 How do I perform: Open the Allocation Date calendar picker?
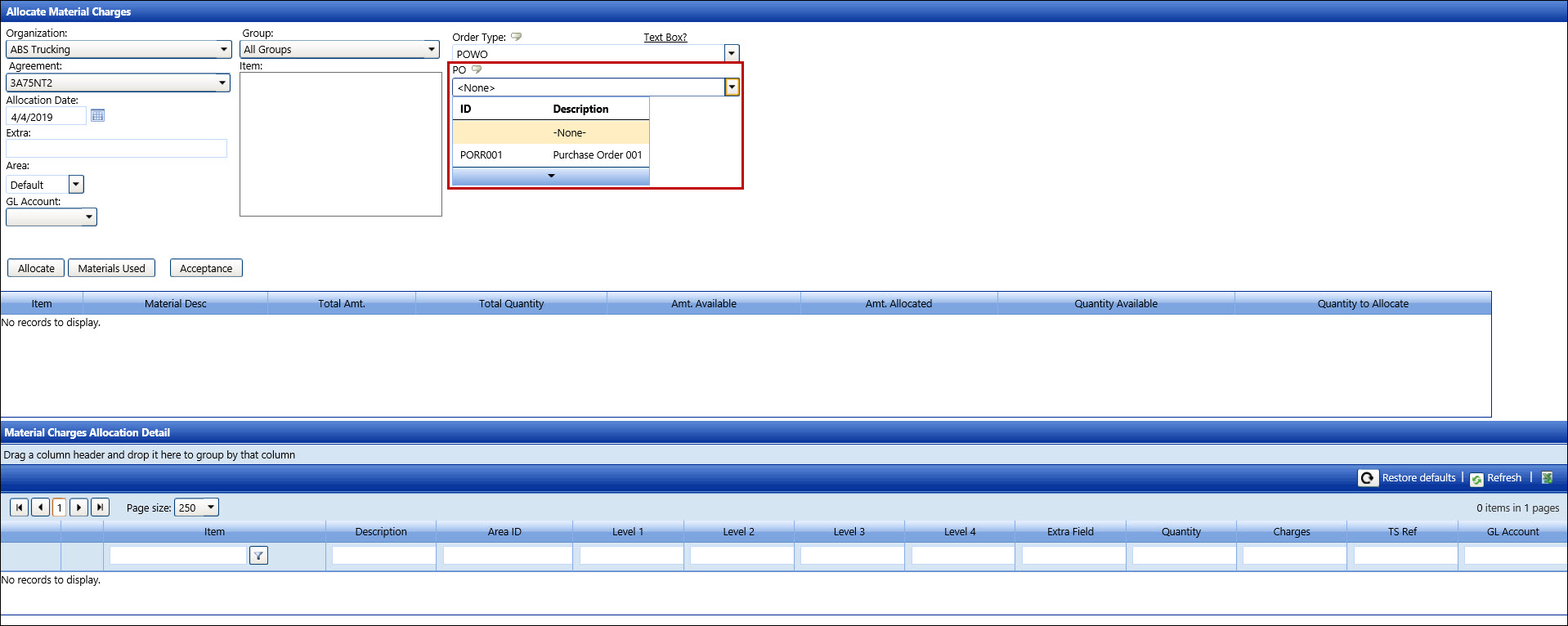pos(97,116)
